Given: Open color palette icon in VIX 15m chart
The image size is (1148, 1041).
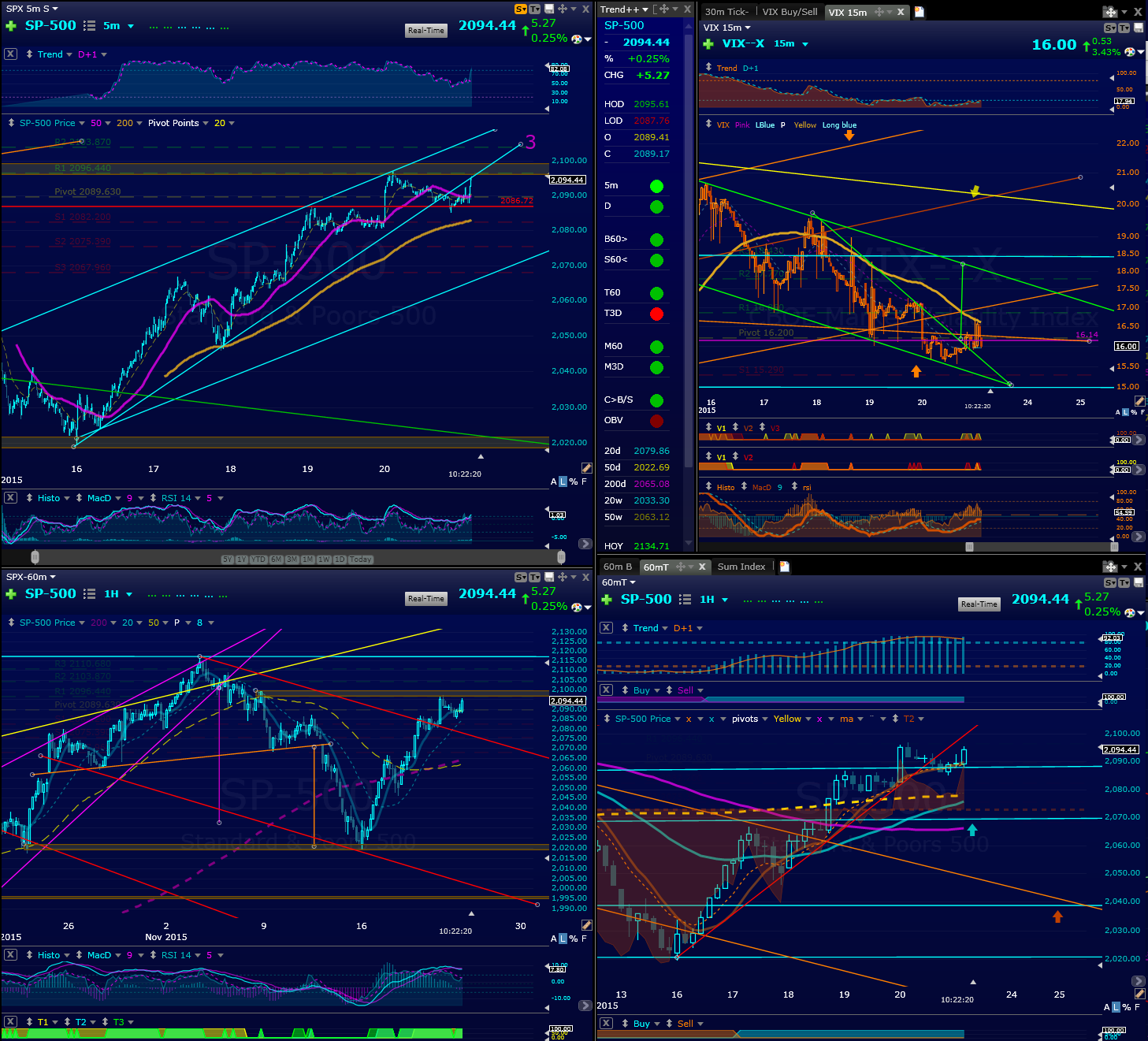Looking at the screenshot, I should 1131,52.
